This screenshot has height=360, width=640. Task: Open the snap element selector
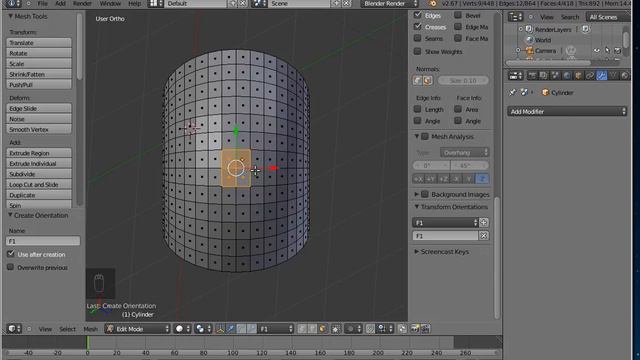(386, 329)
